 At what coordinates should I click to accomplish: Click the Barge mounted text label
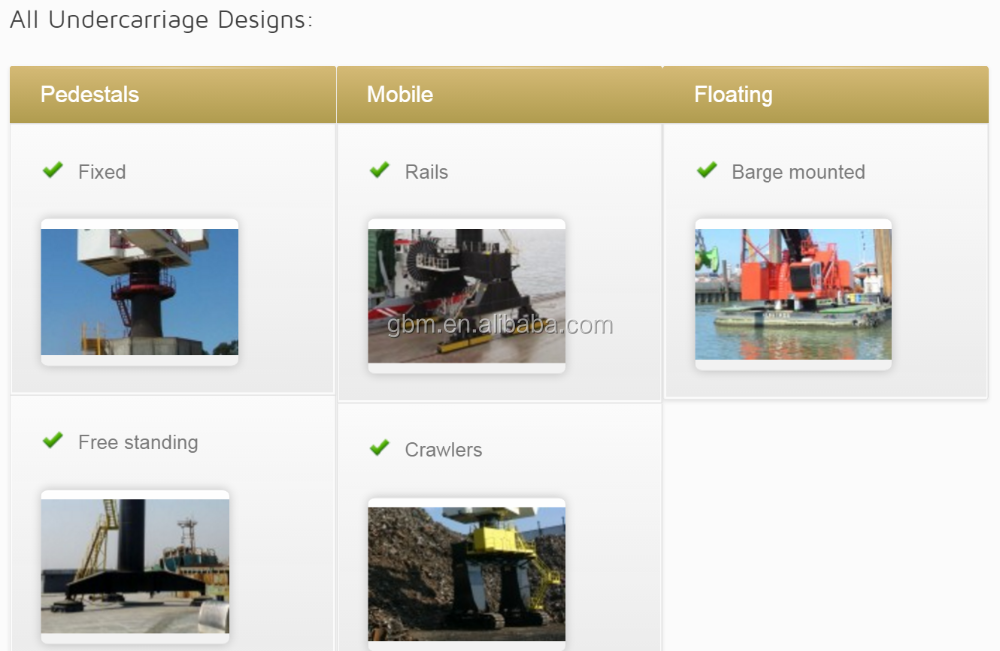798,172
